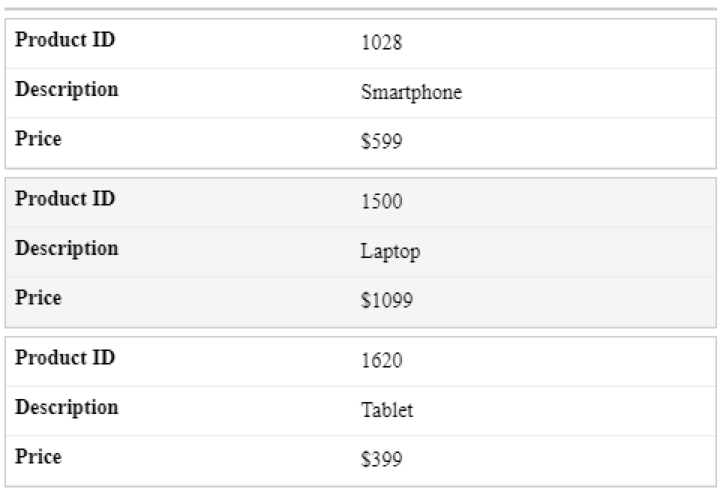Image resolution: width=726 pixels, height=492 pixels.
Task: Select the Smartphone description text
Action: click(411, 92)
